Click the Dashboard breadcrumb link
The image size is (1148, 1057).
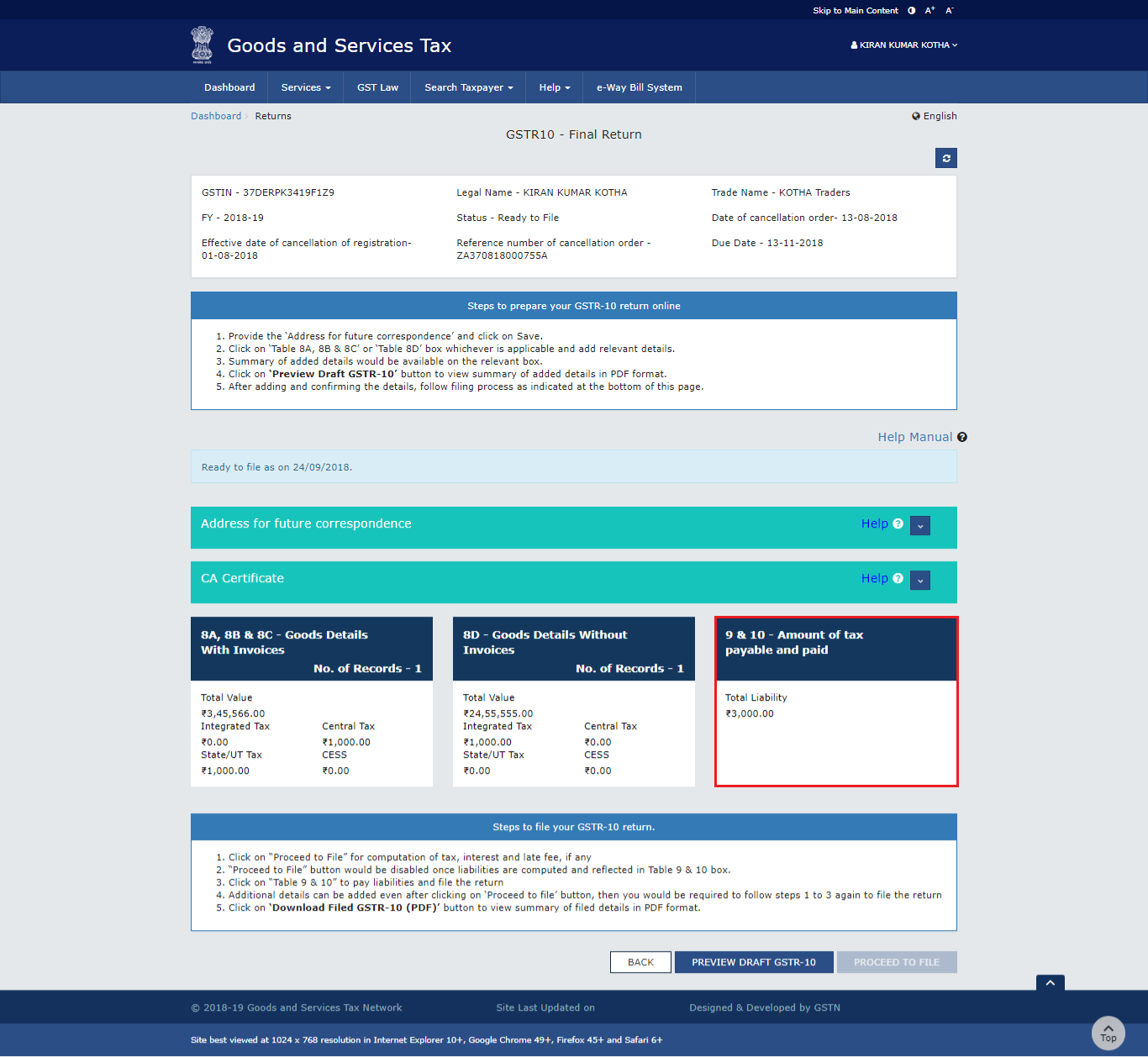pyautogui.click(x=216, y=116)
